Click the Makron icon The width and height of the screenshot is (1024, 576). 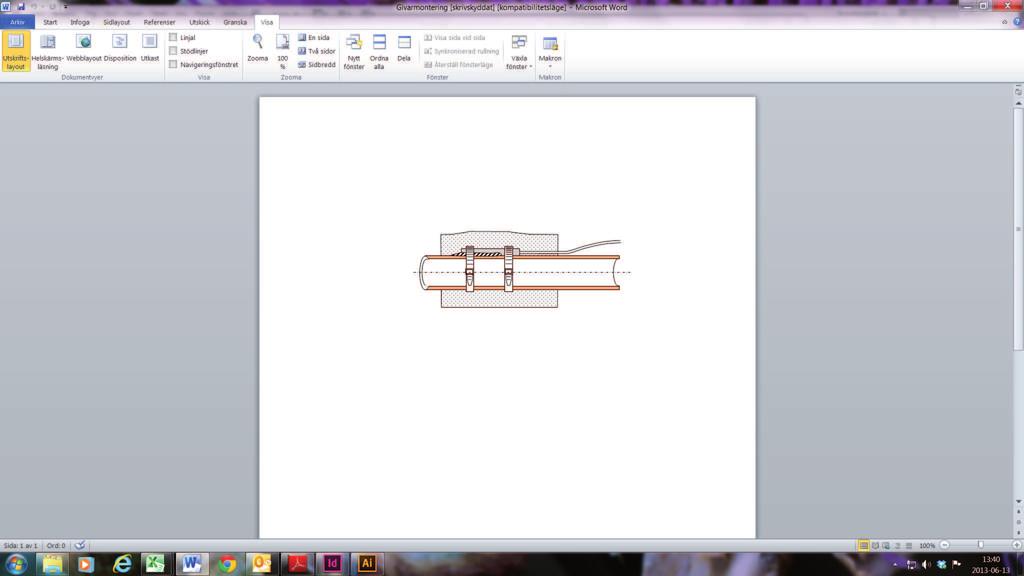click(x=550, y=44)
